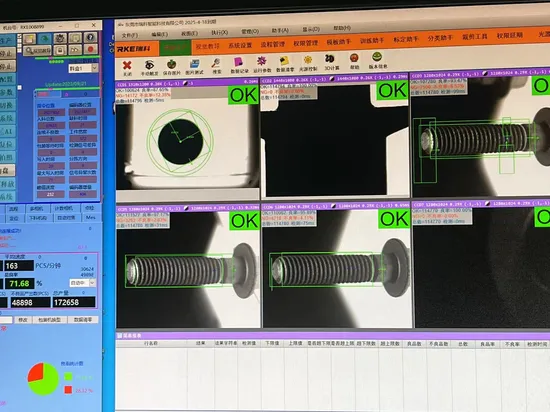Click the question mark help icon in left window
This screenshot has height=412, width=550.
90,37
